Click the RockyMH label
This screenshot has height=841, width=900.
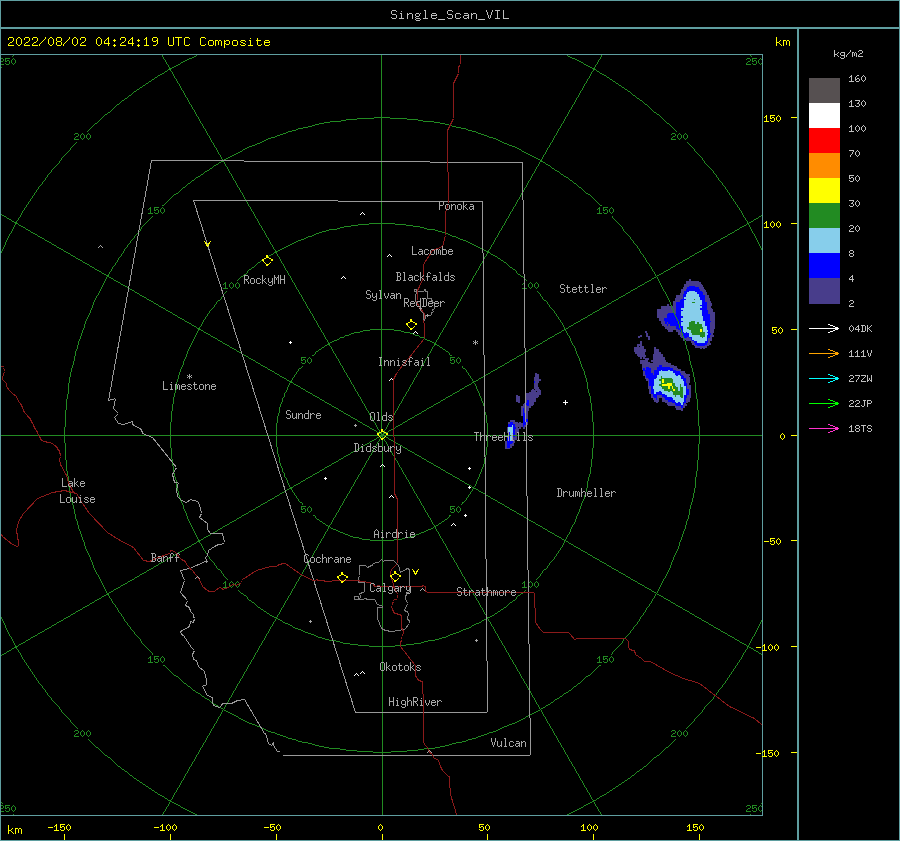[264, 280]
